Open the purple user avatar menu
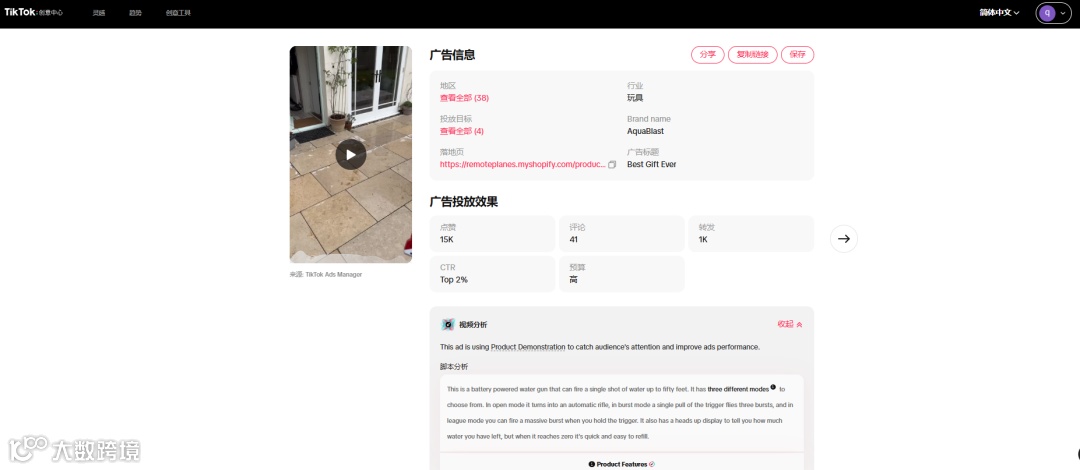 1047,12
